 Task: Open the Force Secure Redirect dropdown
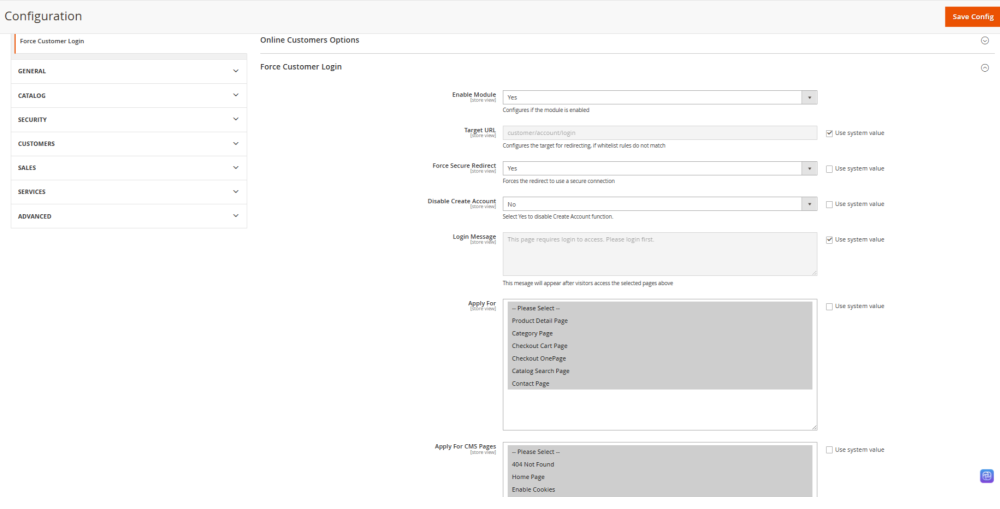[660, 168]
